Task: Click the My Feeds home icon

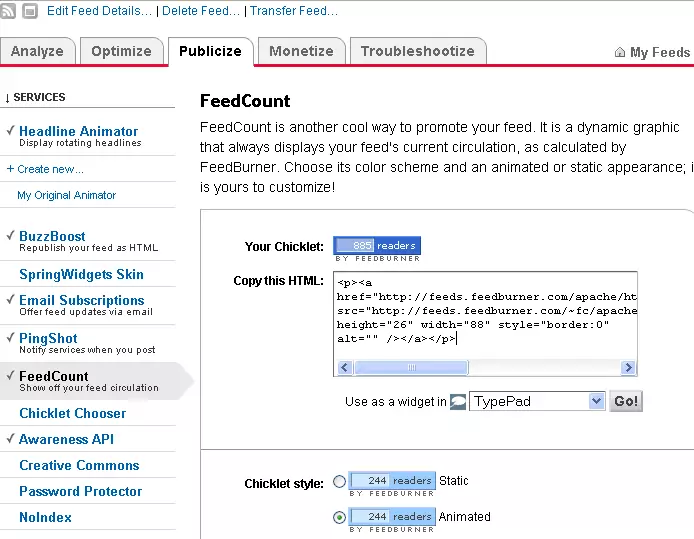Action: pos(620,52)
